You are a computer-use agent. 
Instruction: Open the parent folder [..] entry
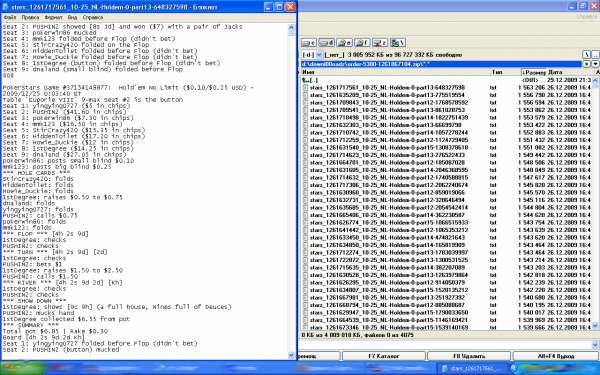[310, 80]
